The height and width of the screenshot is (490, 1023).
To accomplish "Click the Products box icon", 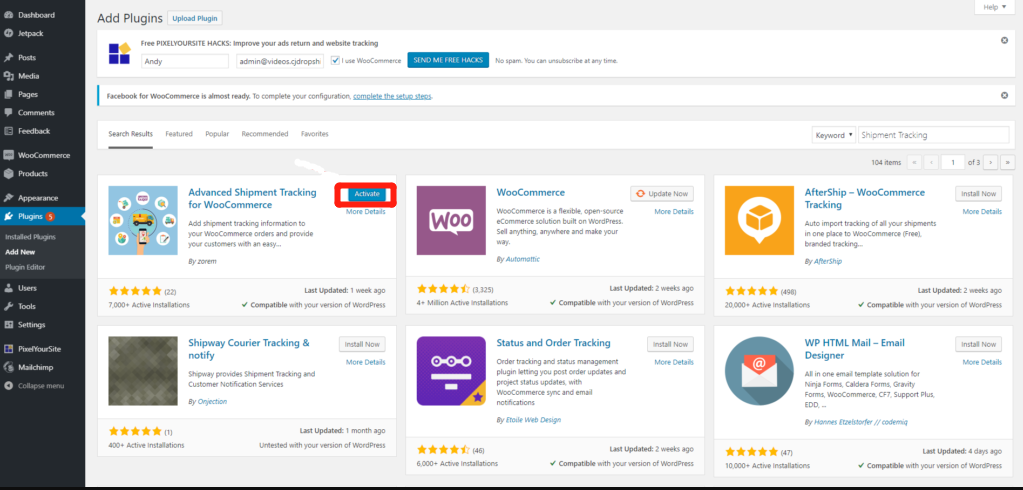I will click(x=8, y=174).
